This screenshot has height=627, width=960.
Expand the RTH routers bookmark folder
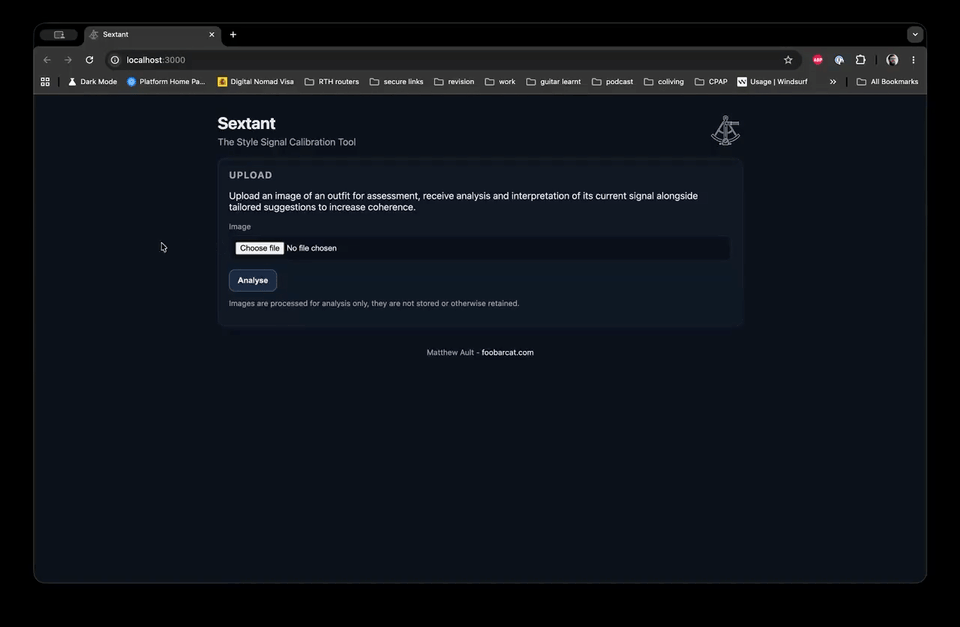[332, 81]
